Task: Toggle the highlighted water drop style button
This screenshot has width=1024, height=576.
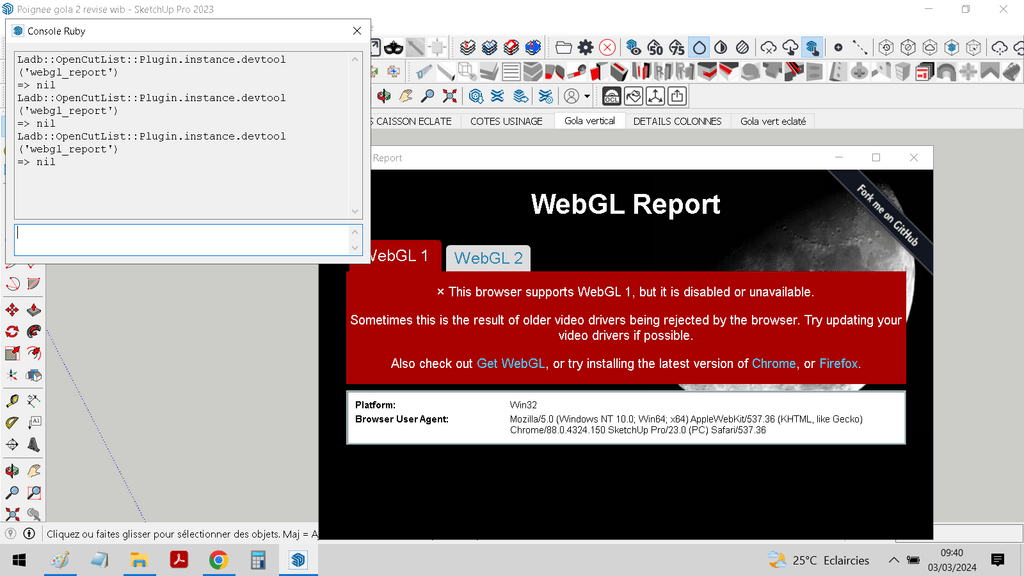Action: [x=699, y=47]
